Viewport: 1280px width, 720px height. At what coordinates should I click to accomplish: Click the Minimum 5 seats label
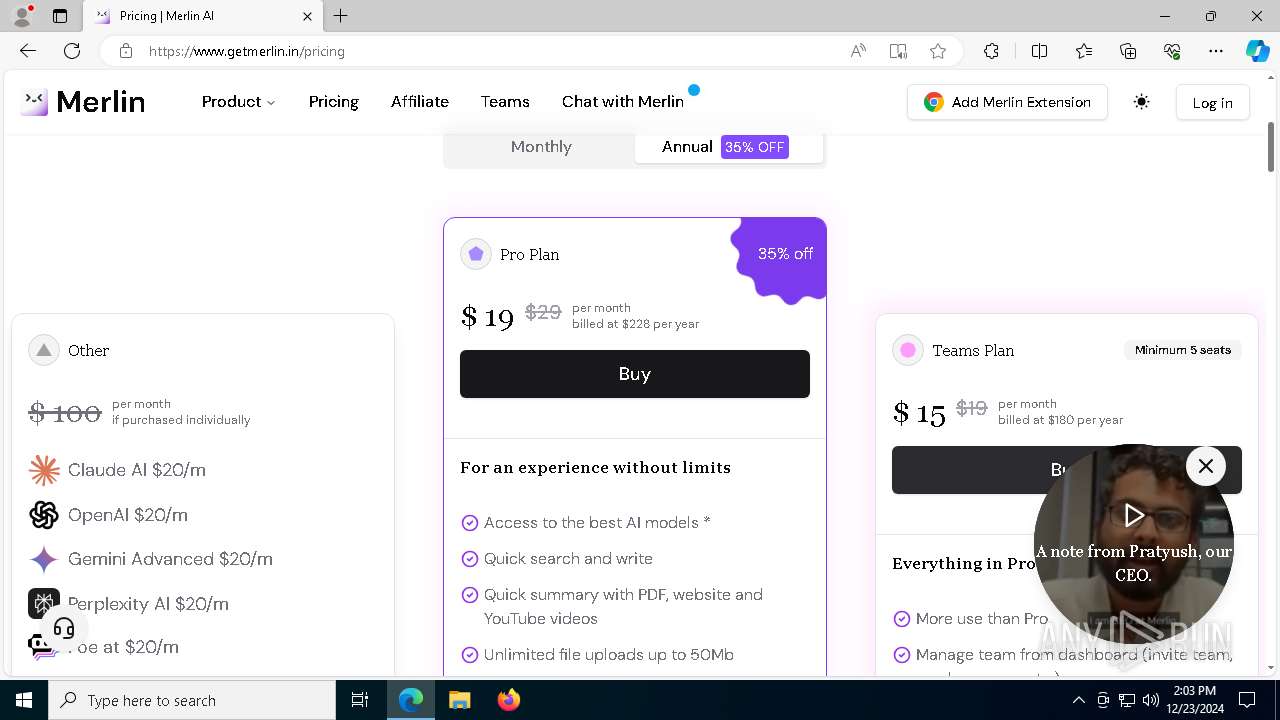[x=1183, y=350]
